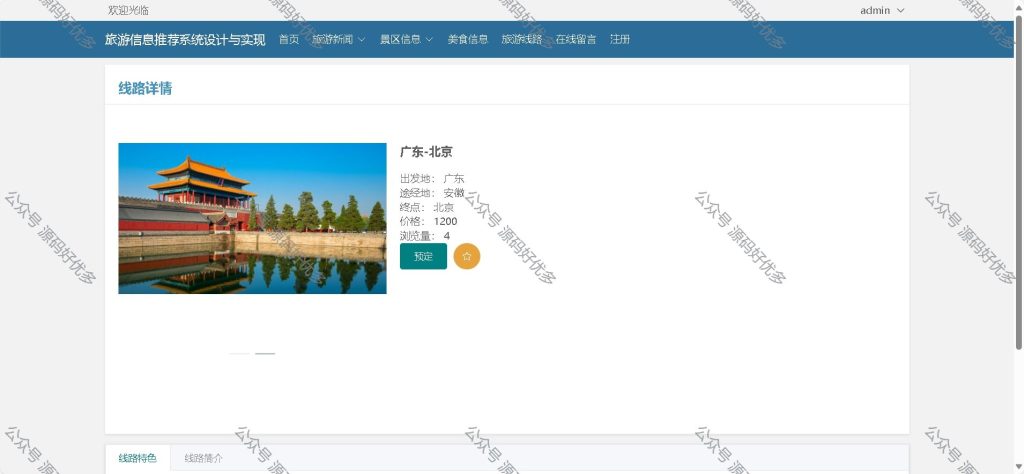Click the orange star favorite icon
The height and width of the screenshot is (474, 1024).
click(466, 257)
